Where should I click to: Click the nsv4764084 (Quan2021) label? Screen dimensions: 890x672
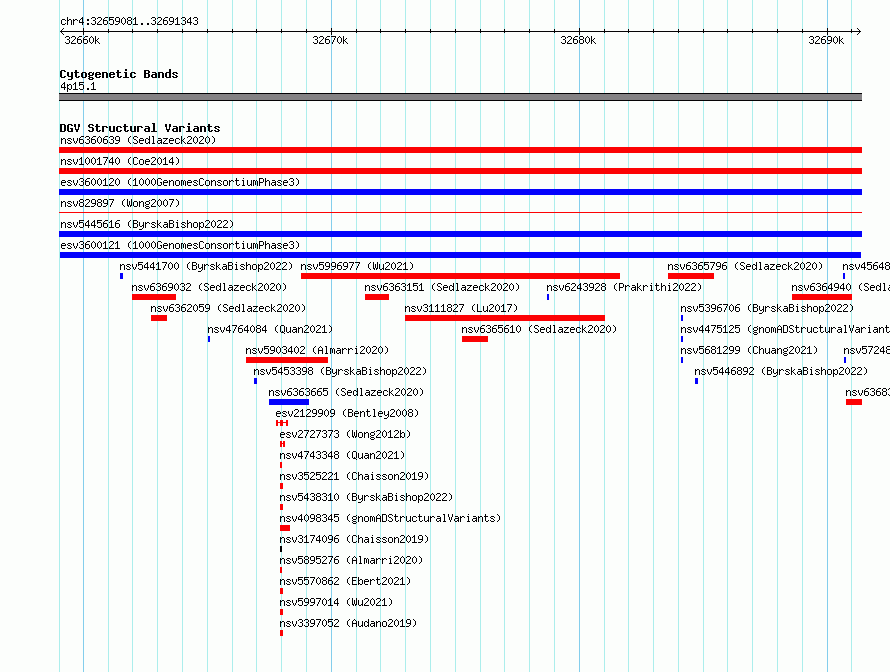[x=270, y=329]
